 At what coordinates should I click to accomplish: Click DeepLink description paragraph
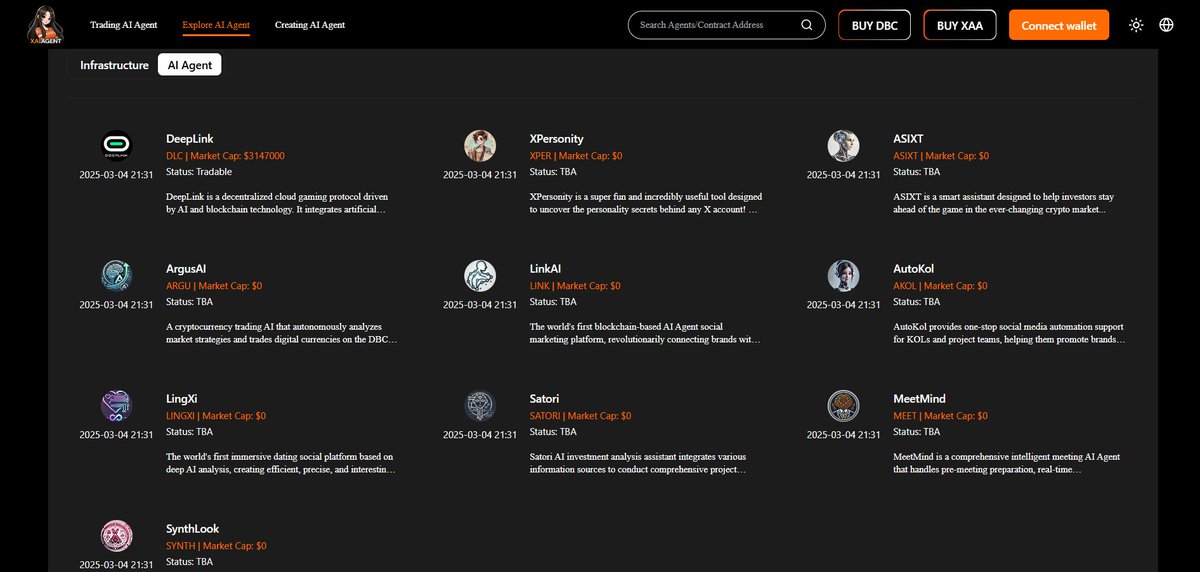coord(277,203)
